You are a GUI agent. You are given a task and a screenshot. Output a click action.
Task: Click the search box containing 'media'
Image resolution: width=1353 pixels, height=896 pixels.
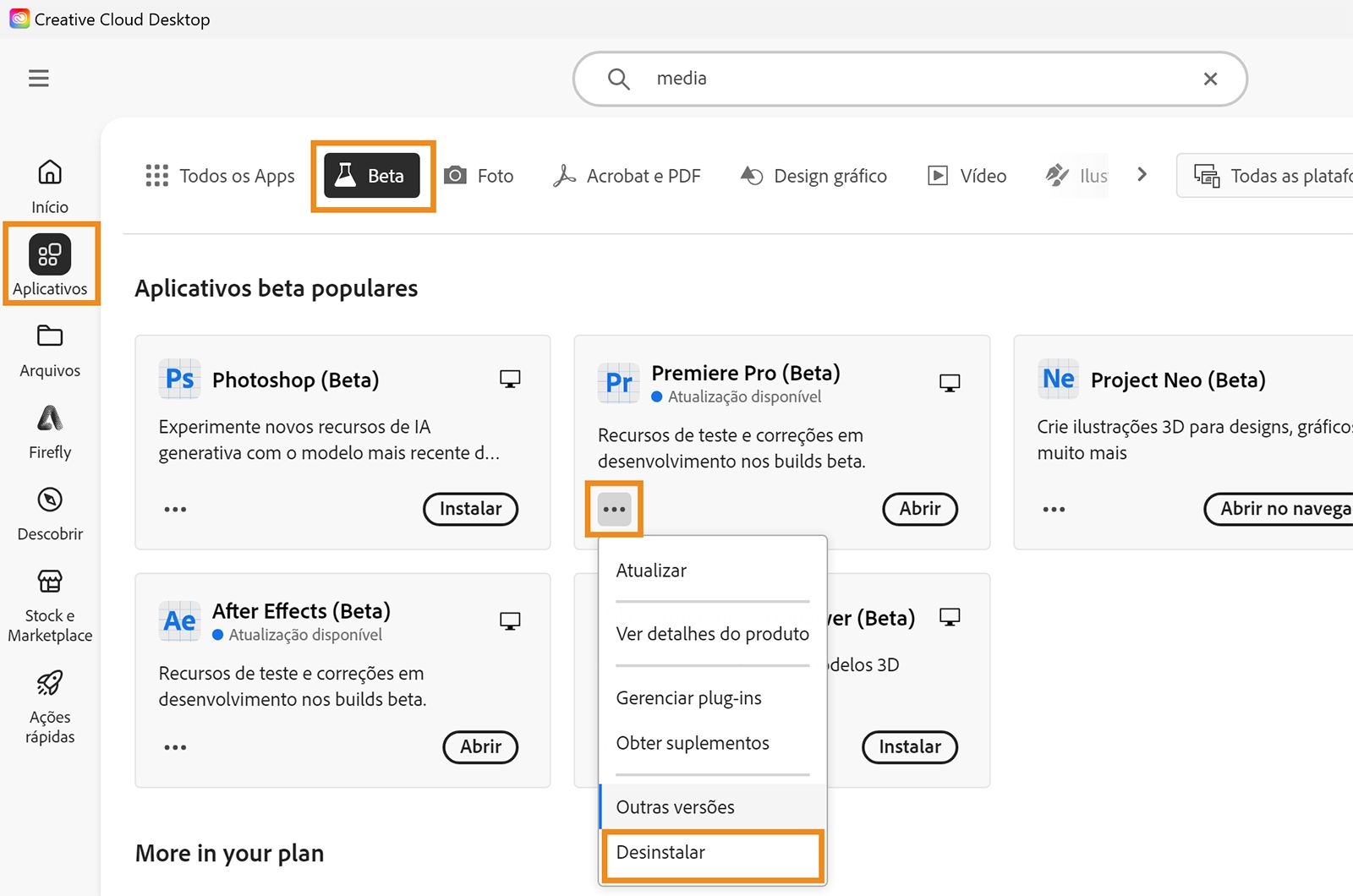pyautogui.click(x=910, y=79)
